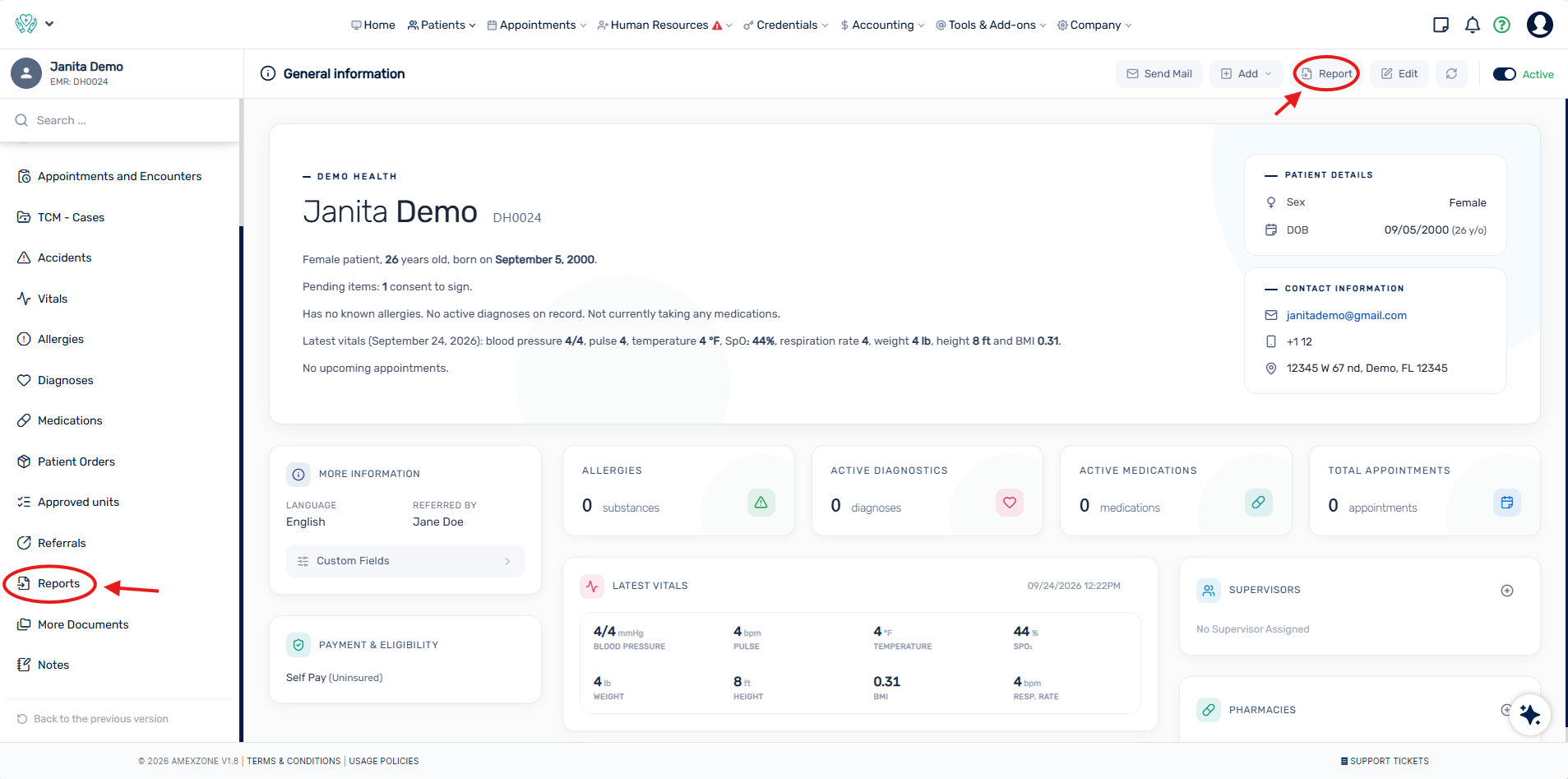Open Vitals in the sidebar
The image size is (1568, 779).
52,299
